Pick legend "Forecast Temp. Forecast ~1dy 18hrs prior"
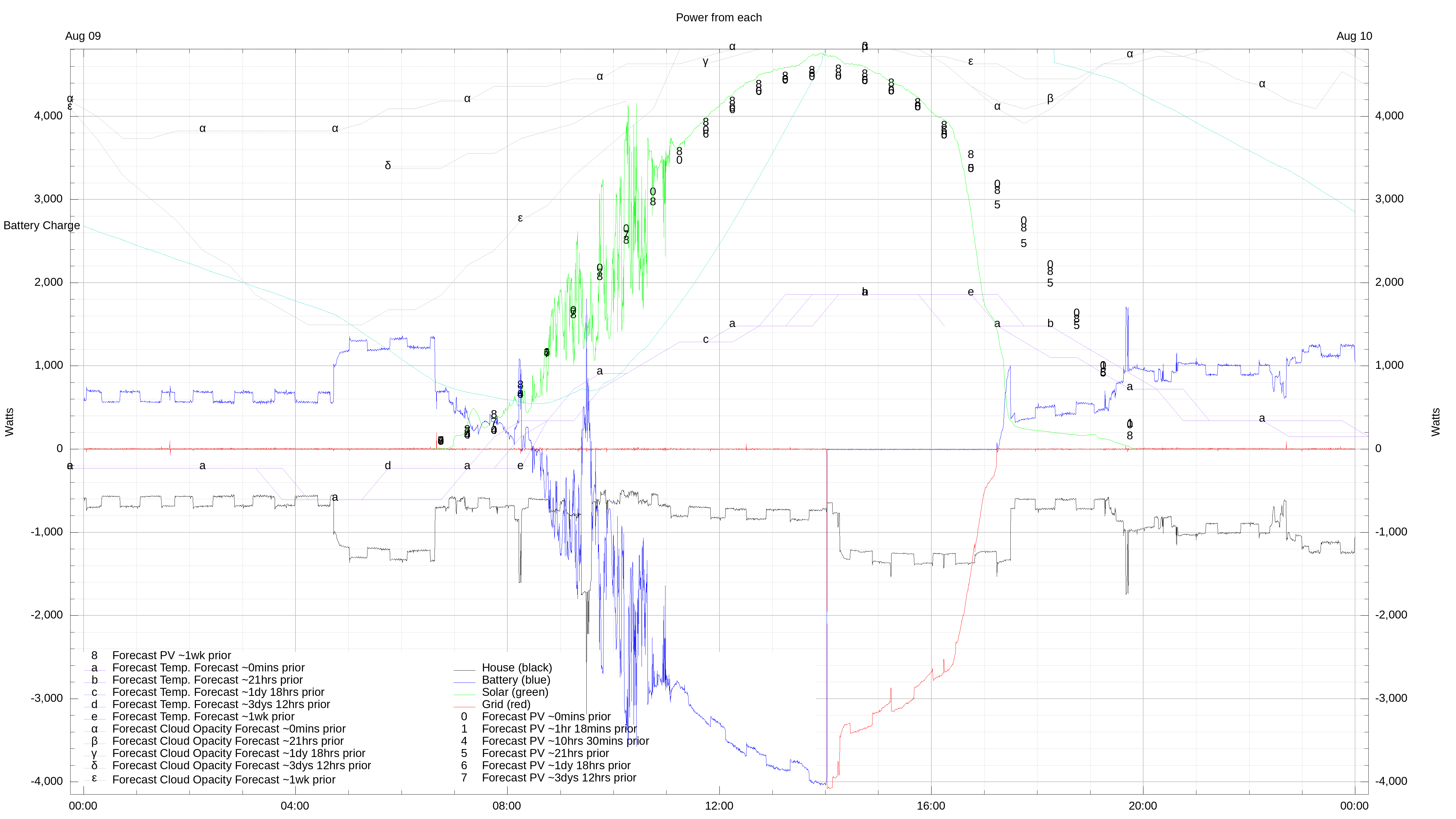Screen dimensions: 1456x819 [218, 692]
